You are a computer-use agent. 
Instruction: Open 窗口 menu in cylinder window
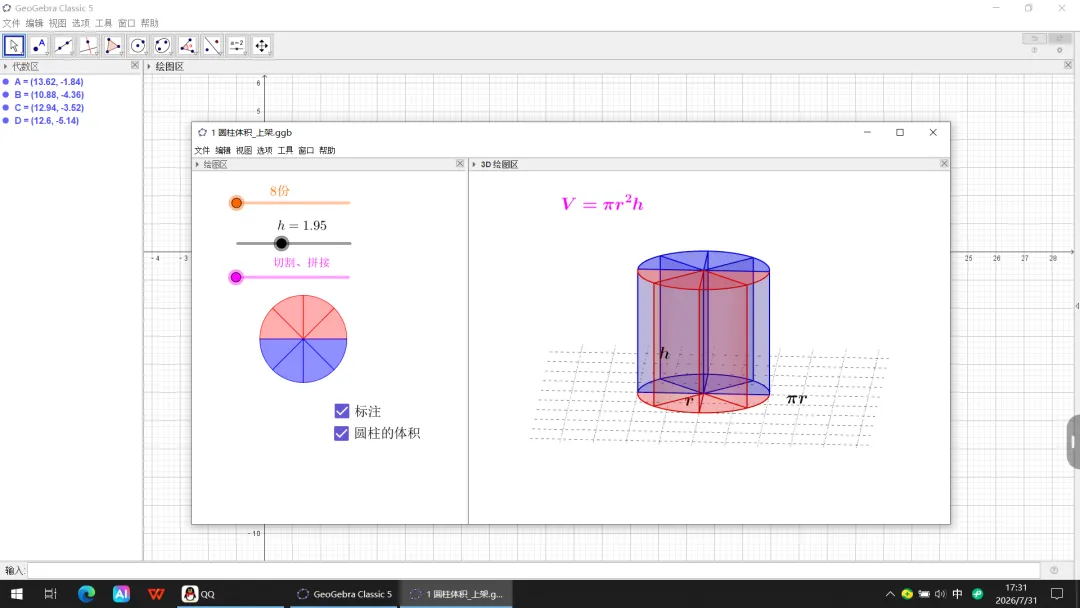tap(306, 150)
